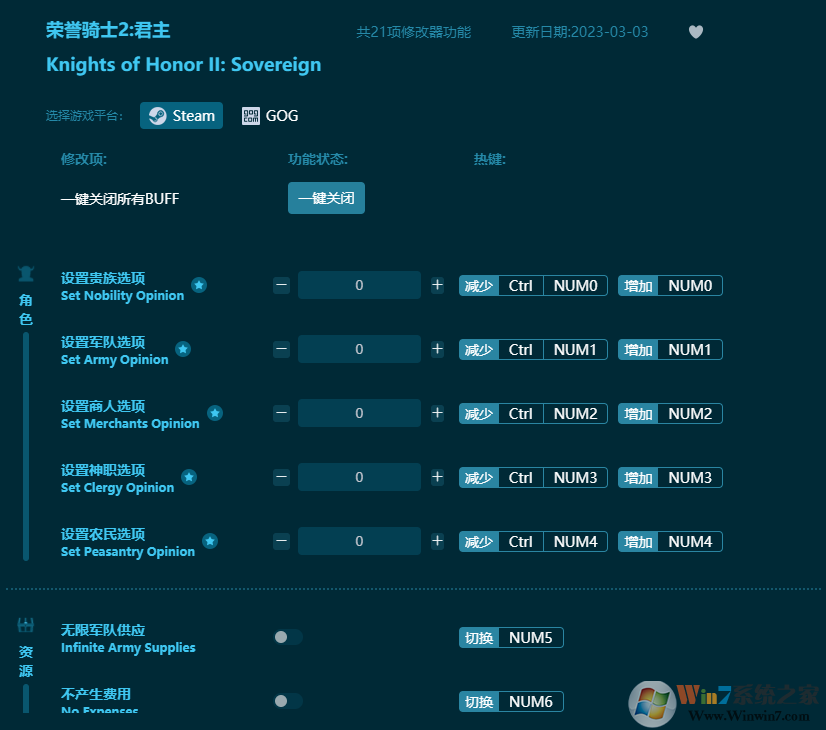
Task: Decrease Clergy Opinion with minus button
Action: coord(281,477)
